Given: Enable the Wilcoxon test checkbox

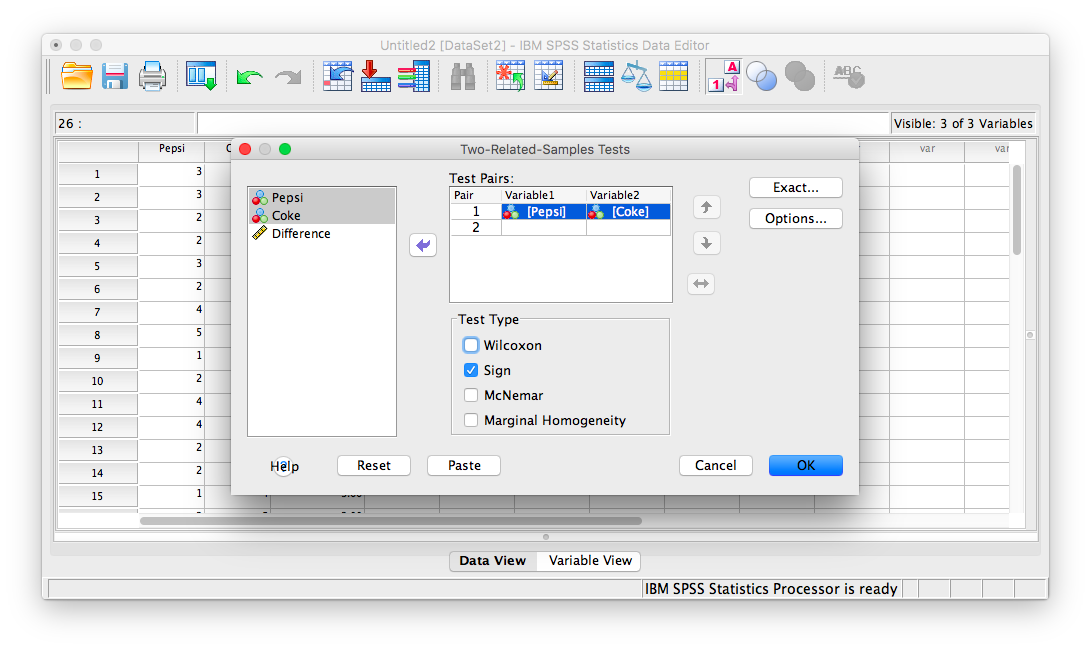Looking at the screenshot, I should pos(471,345).
